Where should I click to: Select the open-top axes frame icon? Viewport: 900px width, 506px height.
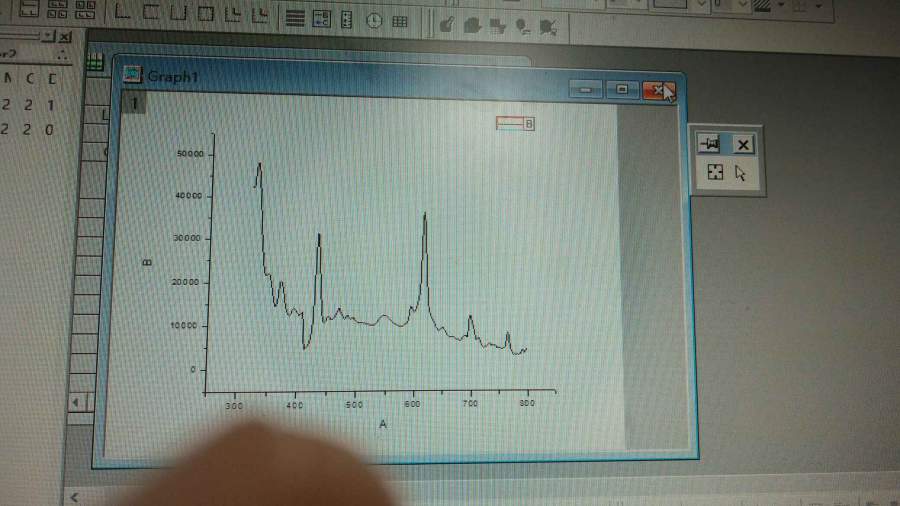tap(179, 12)
